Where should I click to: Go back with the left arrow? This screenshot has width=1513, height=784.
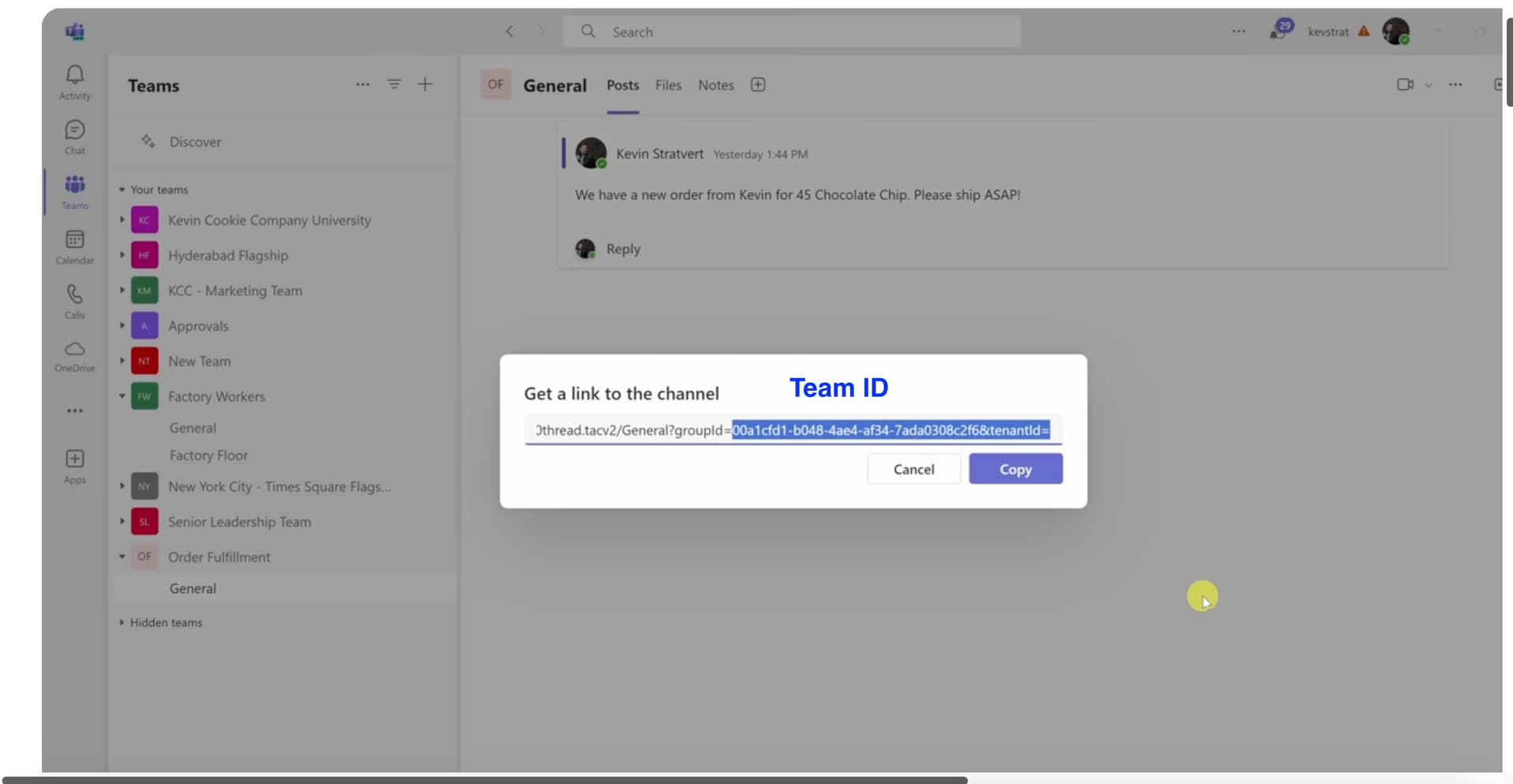pyautogui.click(x=510, y=32)
